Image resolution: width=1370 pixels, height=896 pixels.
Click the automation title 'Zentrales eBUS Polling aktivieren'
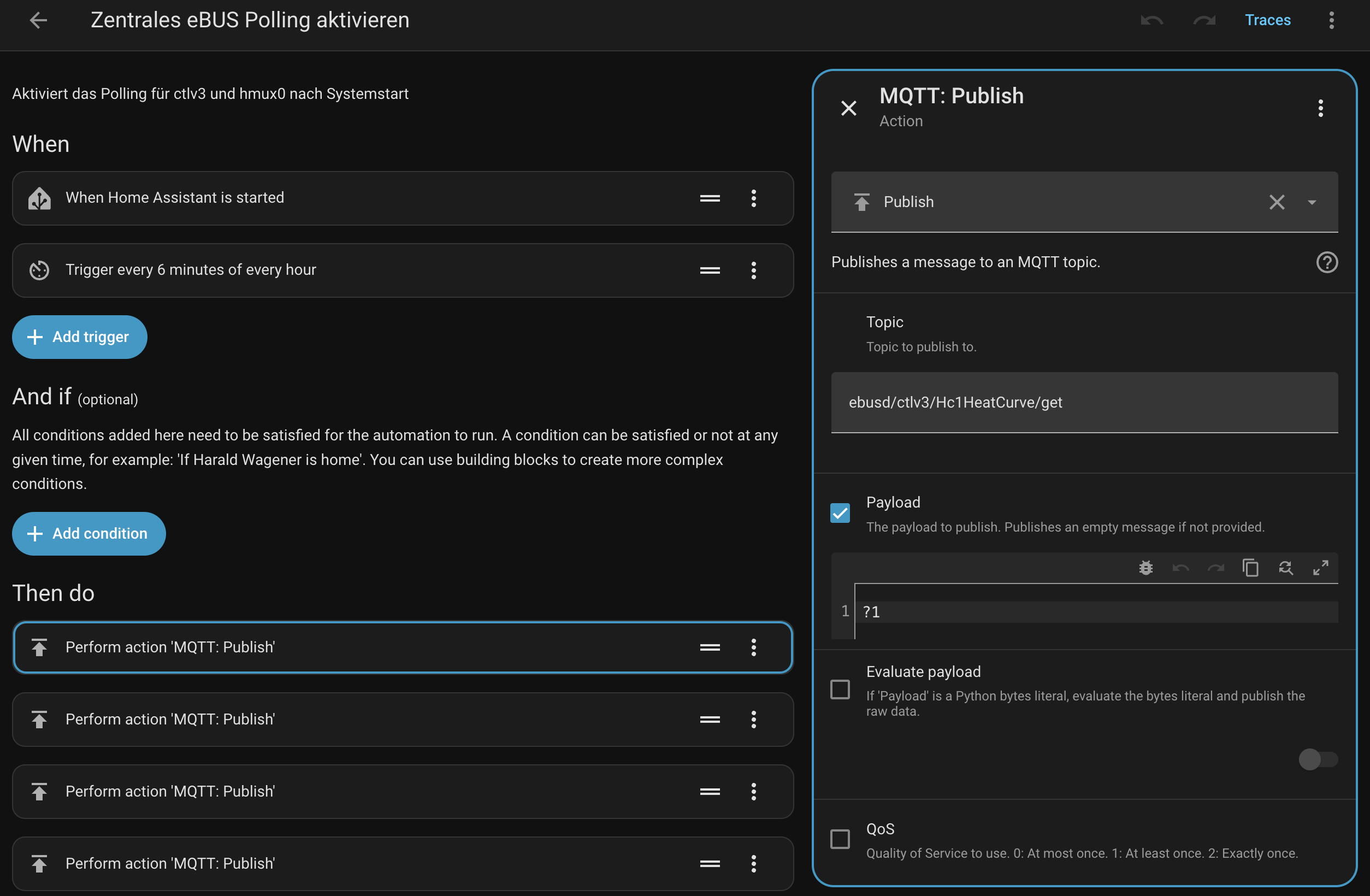[x=250, y=20]
